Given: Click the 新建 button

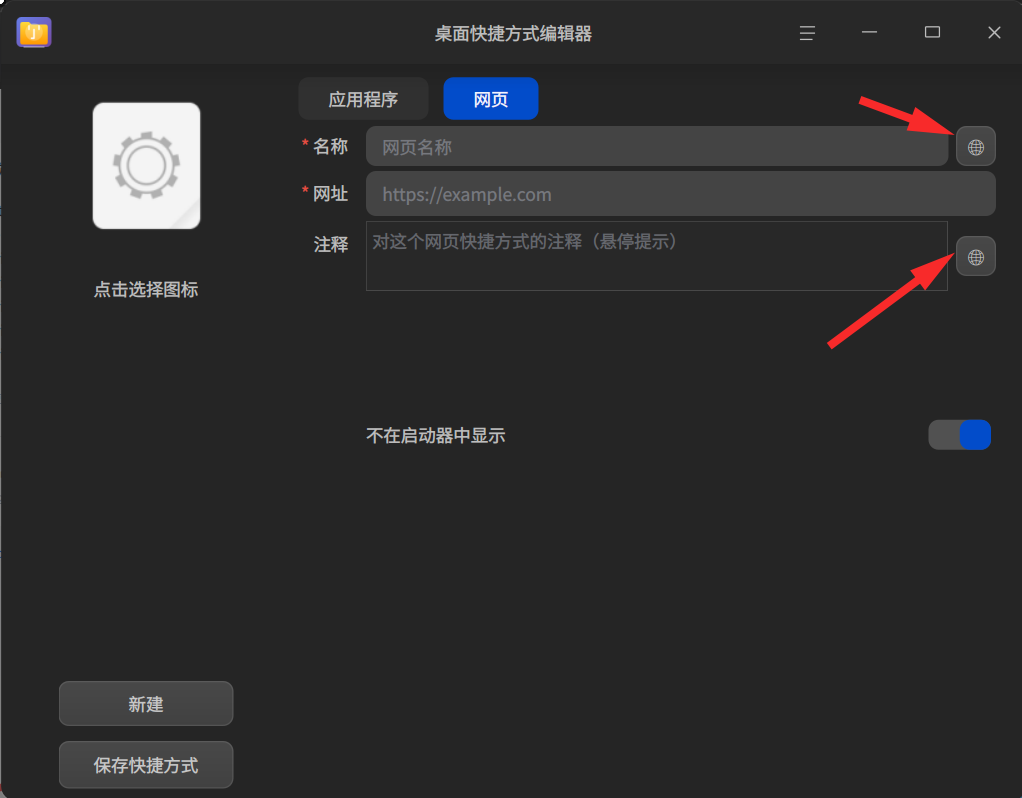Looking at the screenshot, I should (x=146, y=704).
